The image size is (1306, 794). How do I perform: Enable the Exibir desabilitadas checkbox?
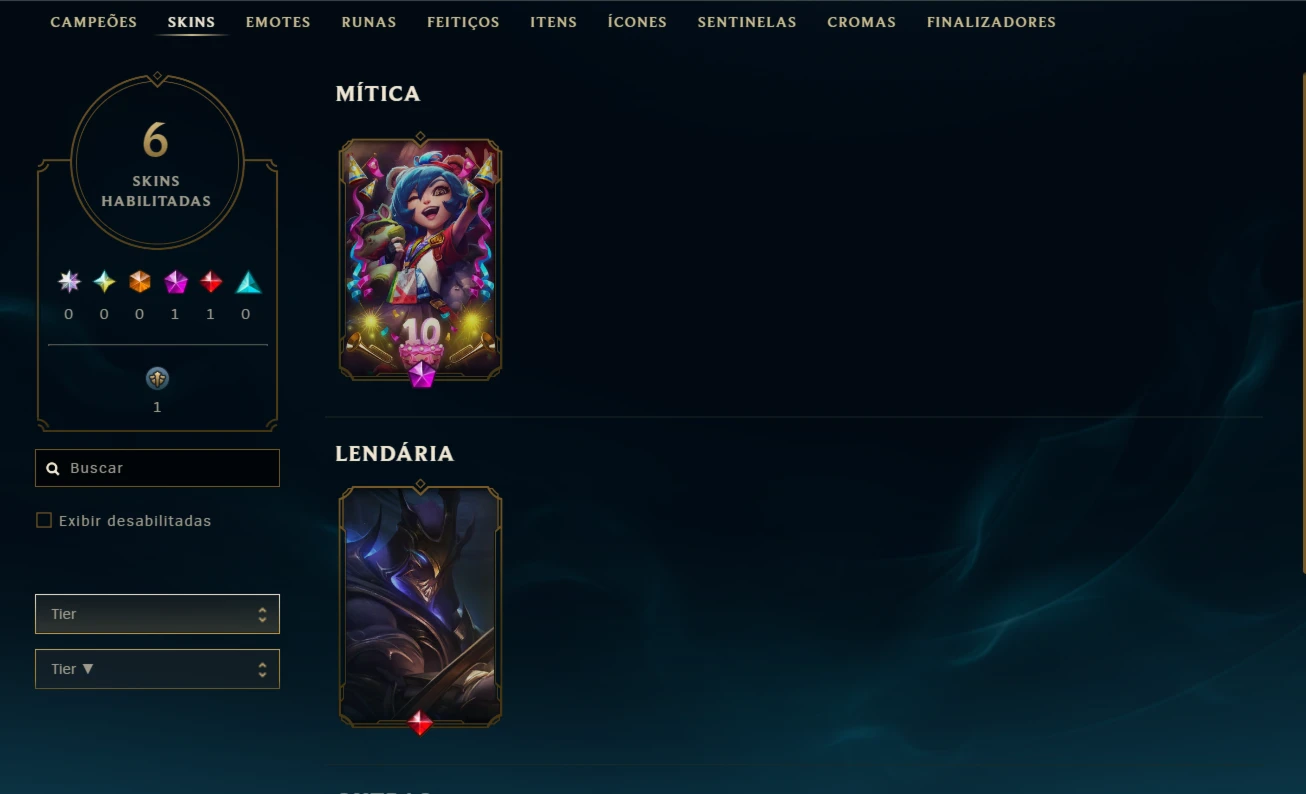[x=44, y=520]
